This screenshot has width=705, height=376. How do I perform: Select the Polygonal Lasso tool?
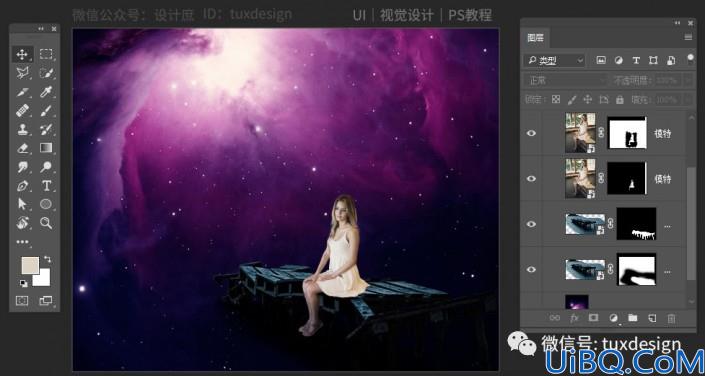pyautogui.click(x=22, y=73)
